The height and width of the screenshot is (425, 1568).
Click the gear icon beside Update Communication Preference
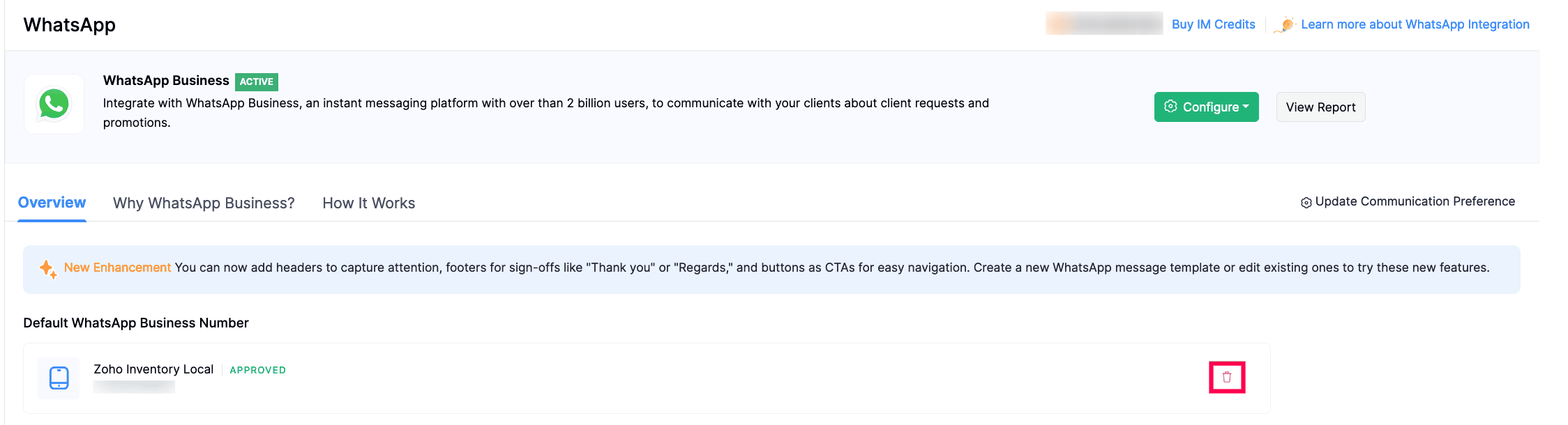pyautogui.click(x=1306, y=203)
